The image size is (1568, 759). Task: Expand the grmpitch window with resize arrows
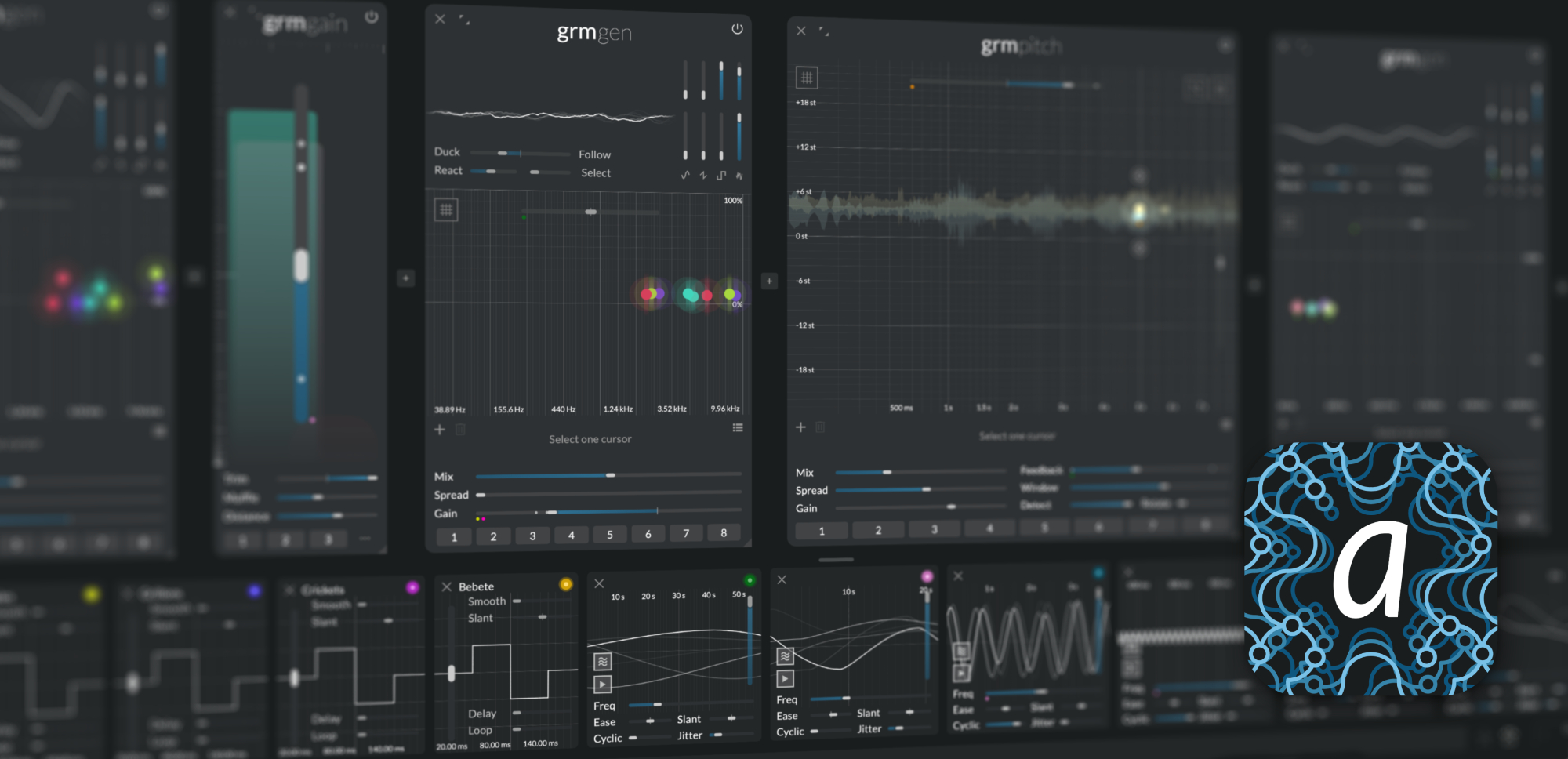(x=824, y=31)
